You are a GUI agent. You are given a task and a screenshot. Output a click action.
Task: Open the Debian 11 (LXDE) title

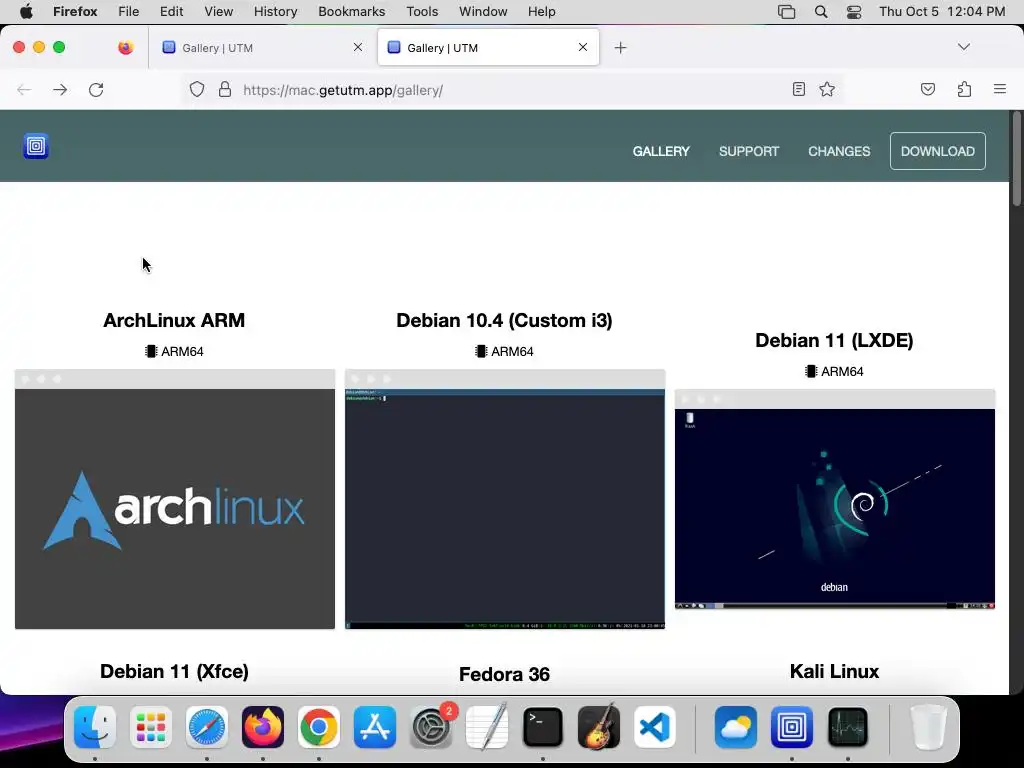834,340
